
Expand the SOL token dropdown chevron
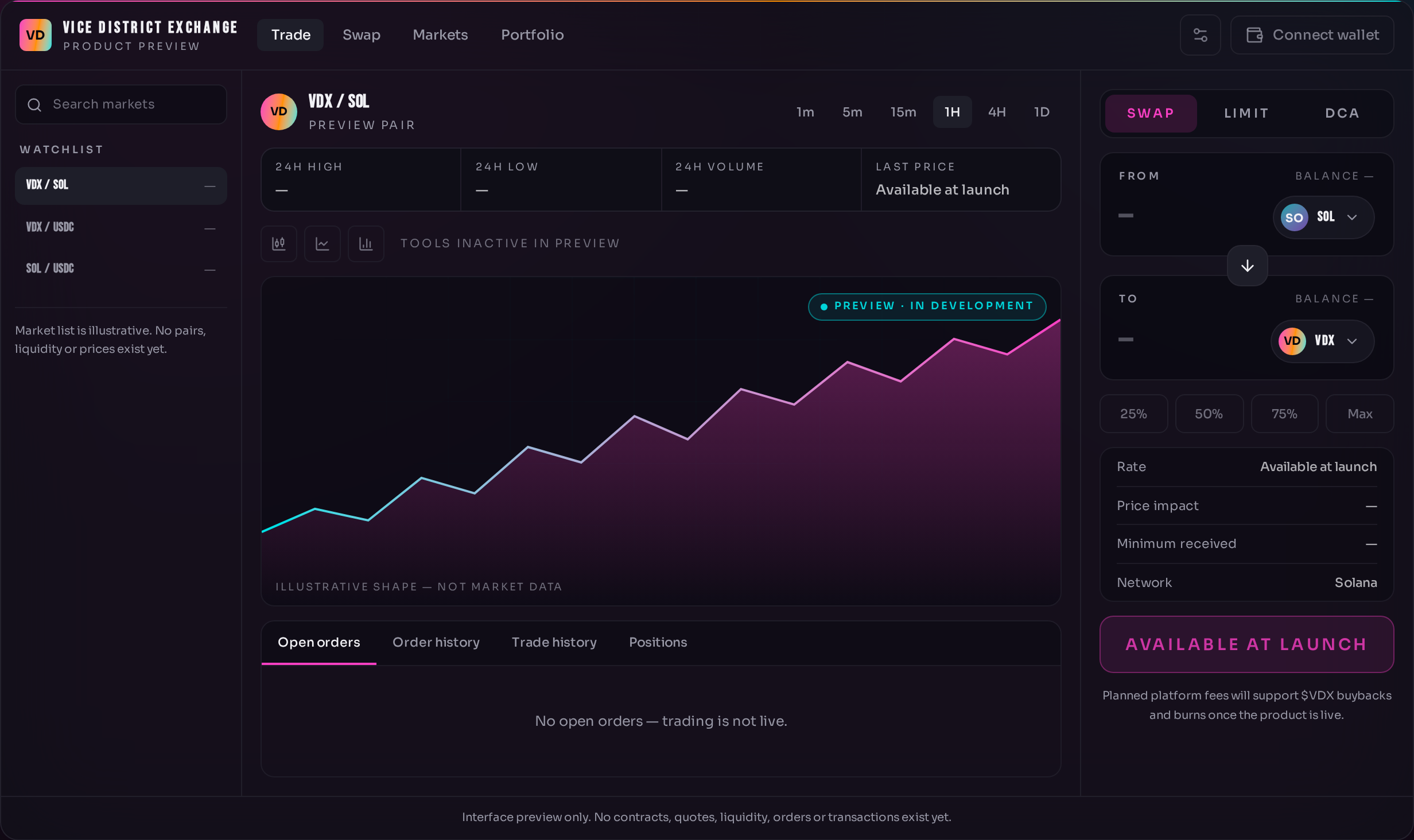[x=1353, y=217]
